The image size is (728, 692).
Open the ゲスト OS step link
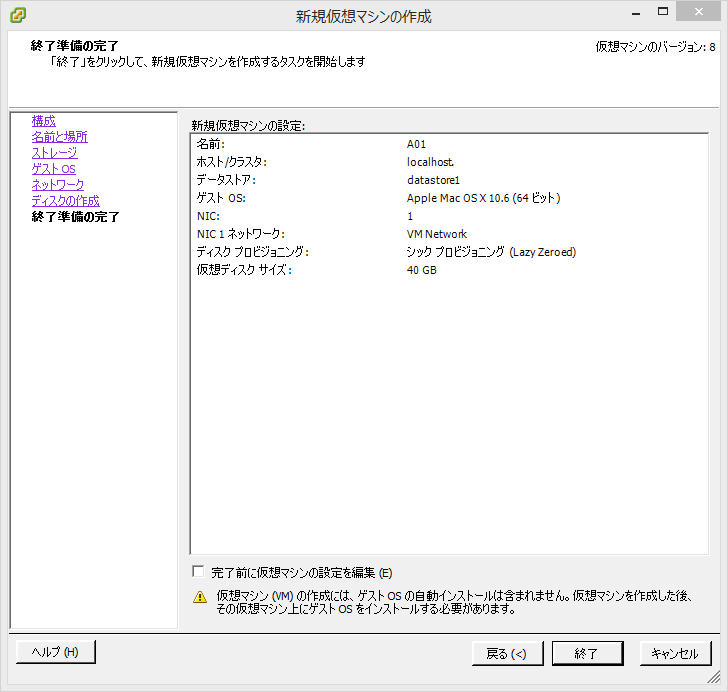(53, 169)
